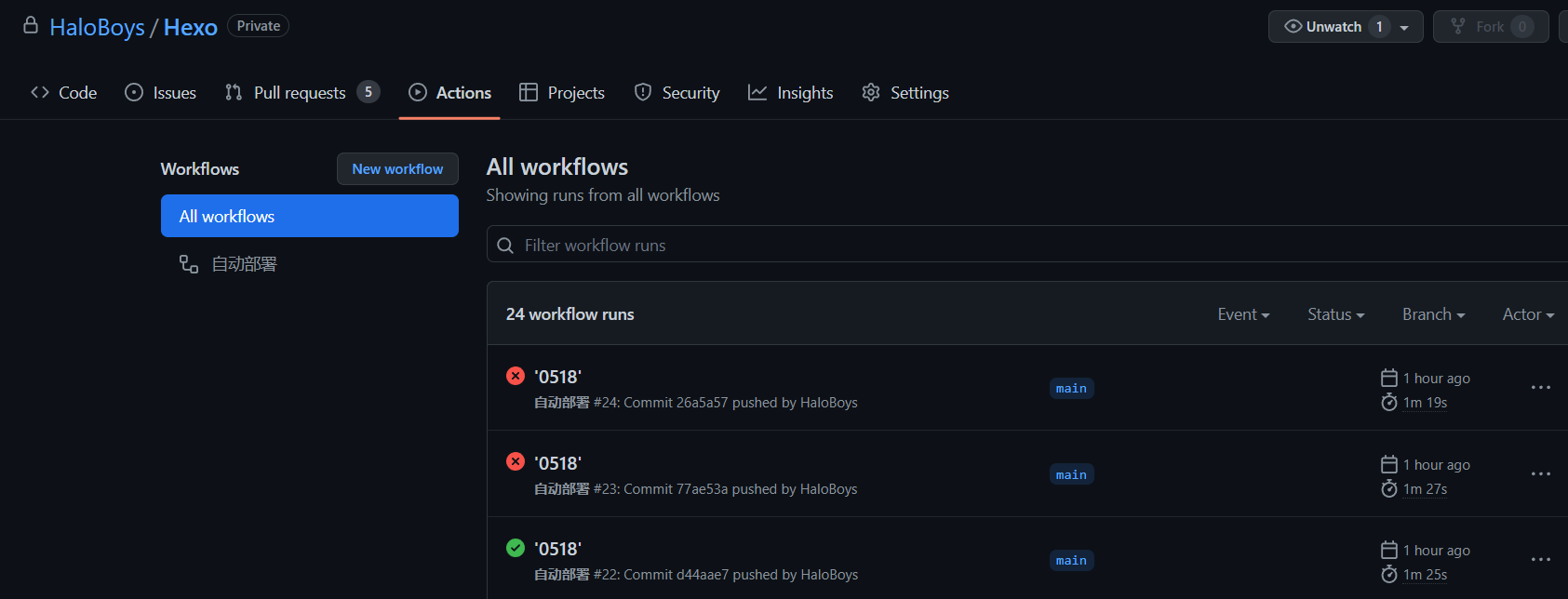Expand the Event filter dropdown

(x=1243, y=314)
